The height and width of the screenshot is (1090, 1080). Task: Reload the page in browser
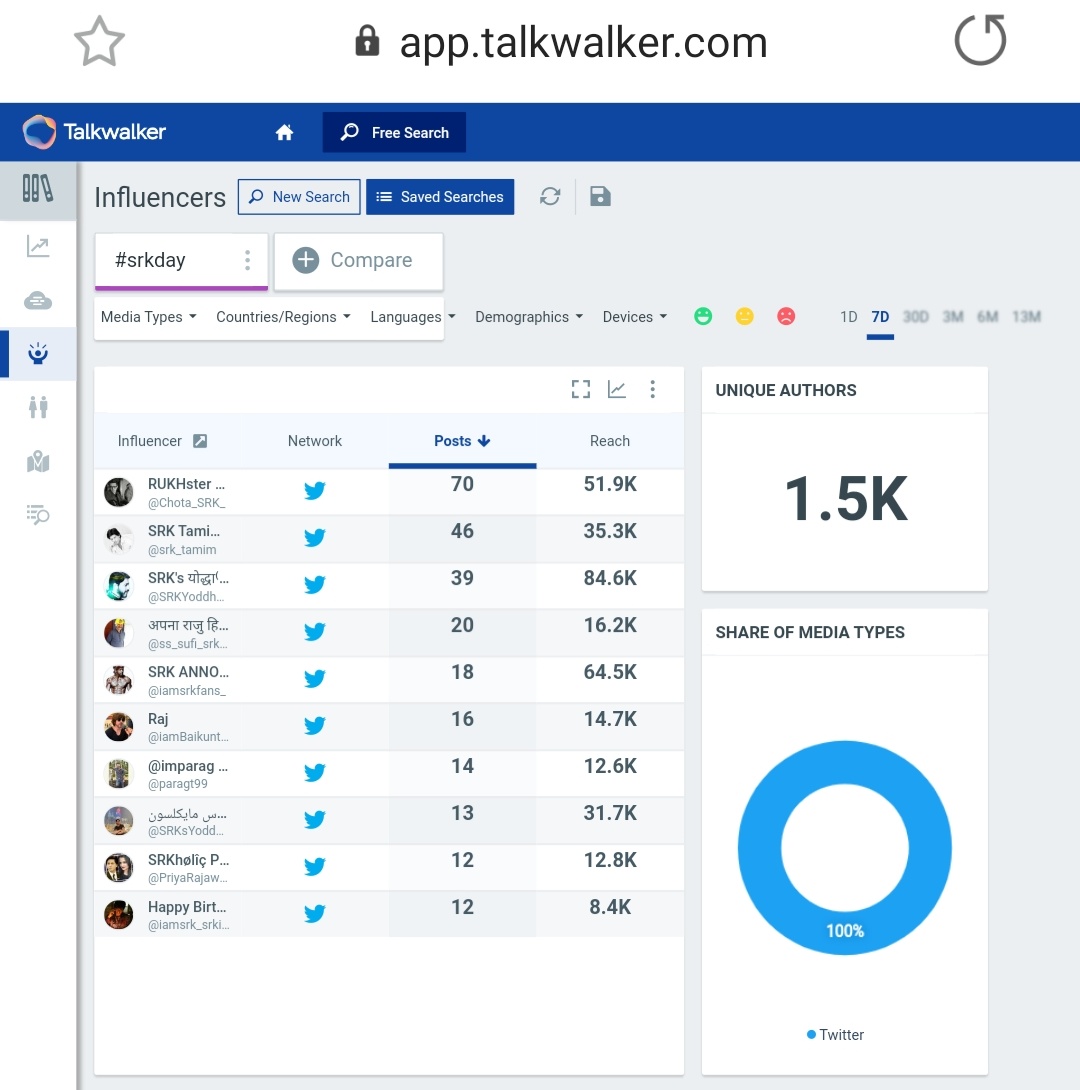pos(980,40)
